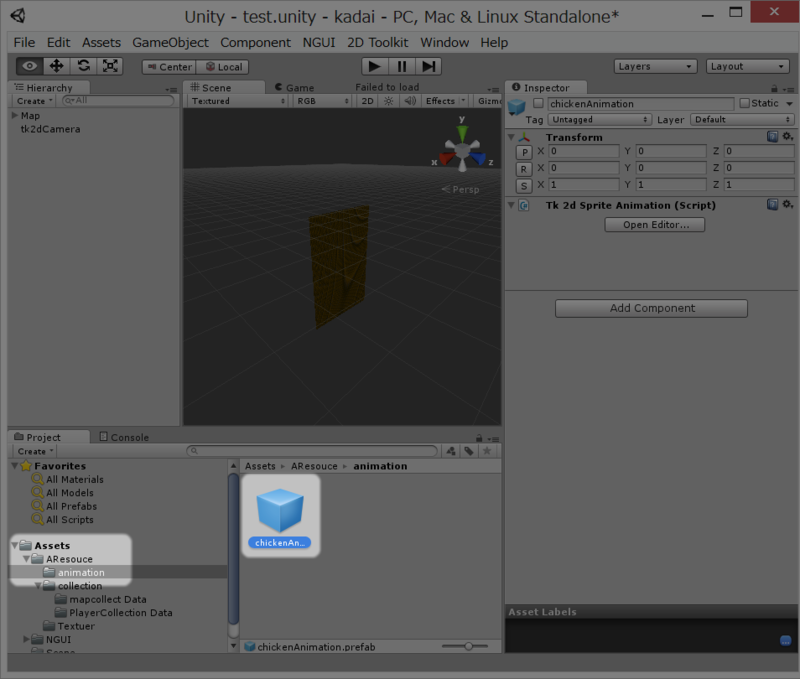Open Transform gear settings icon
The height and width of the screenshot is (679, 800).
[x=788, y=136]
